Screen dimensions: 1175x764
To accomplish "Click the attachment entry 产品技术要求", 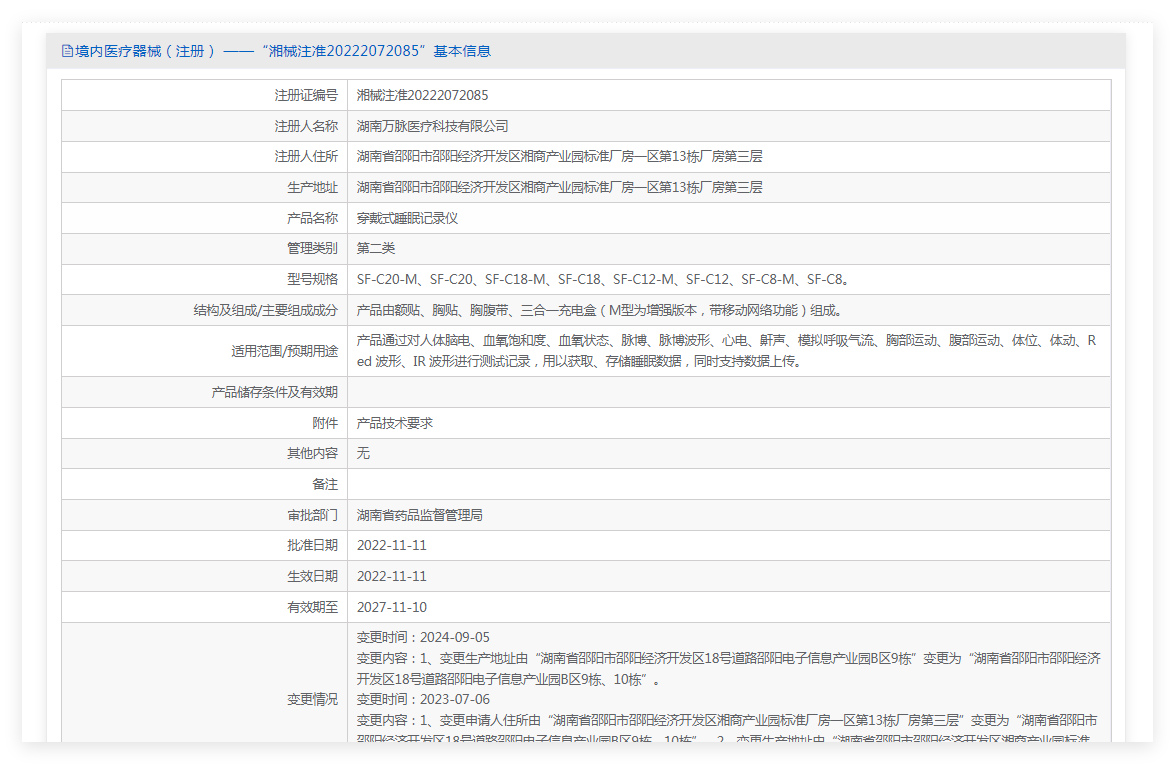I will point(395,423).
